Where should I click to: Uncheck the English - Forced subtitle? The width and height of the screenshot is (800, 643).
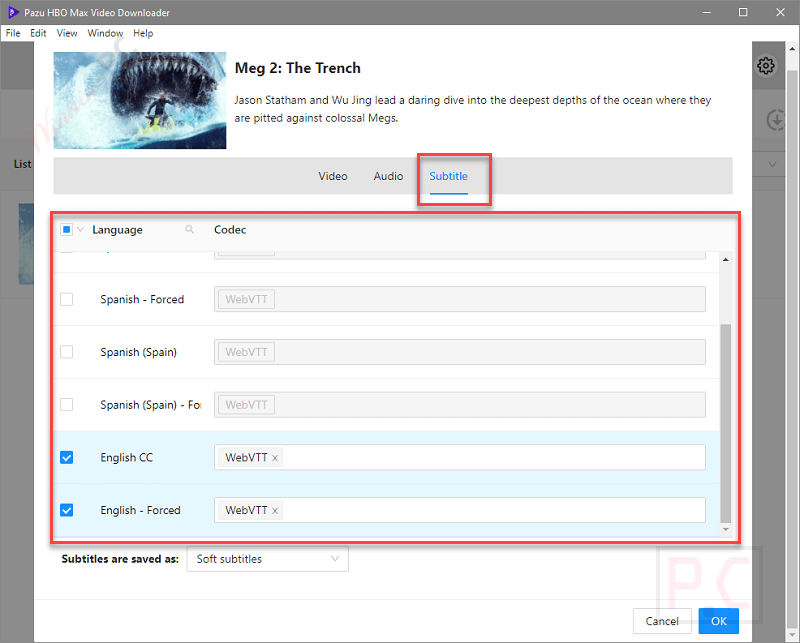click(66, 510)
